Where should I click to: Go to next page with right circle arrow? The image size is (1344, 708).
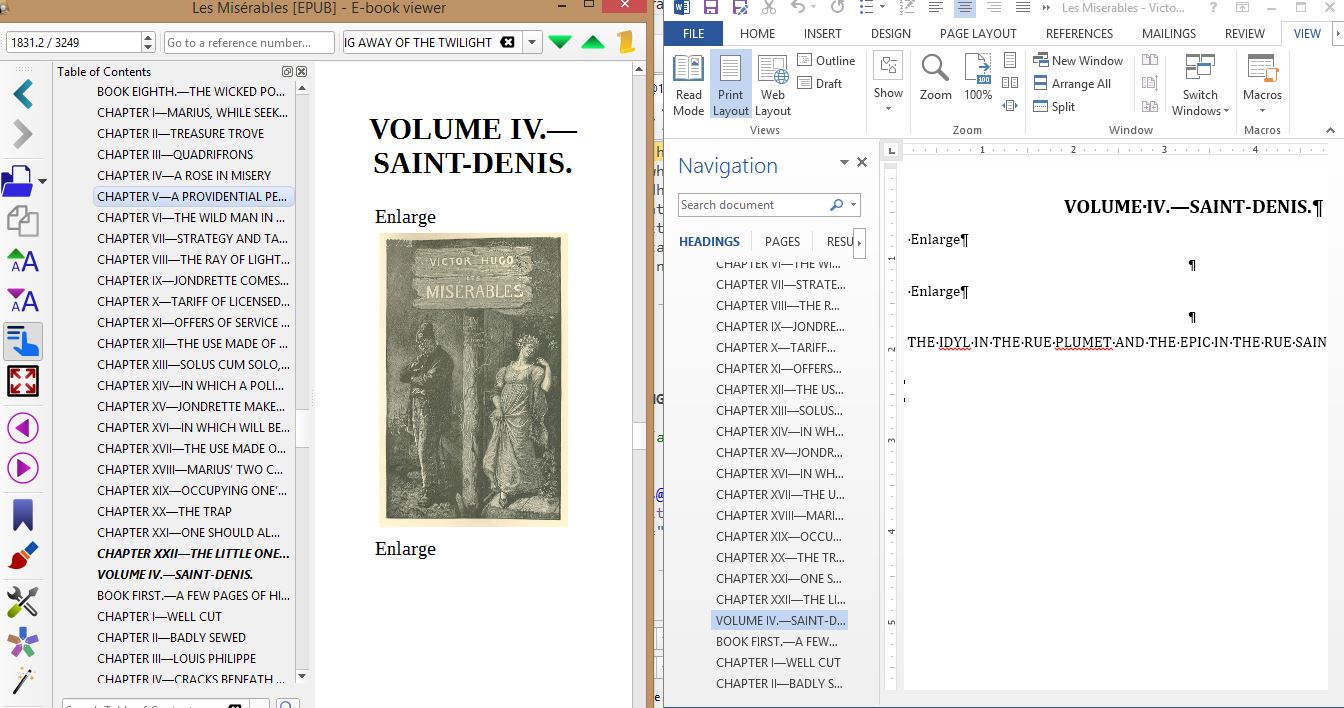pyautogui.click(x=22, y=468)
